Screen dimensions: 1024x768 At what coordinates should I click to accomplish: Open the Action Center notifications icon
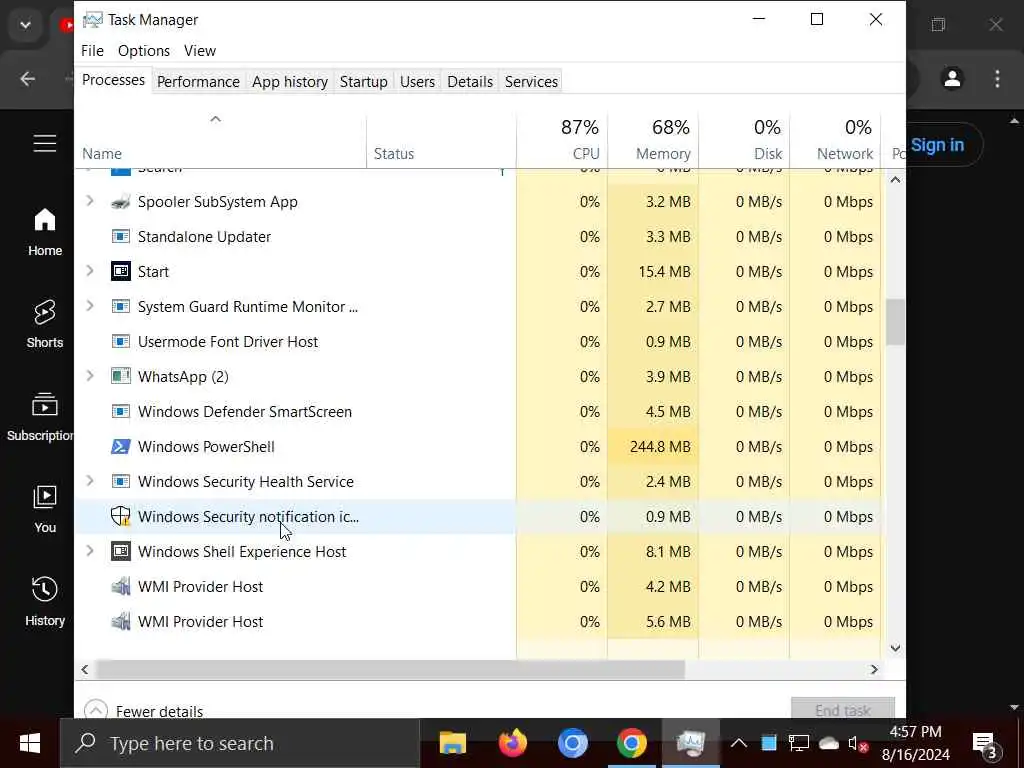985,744
